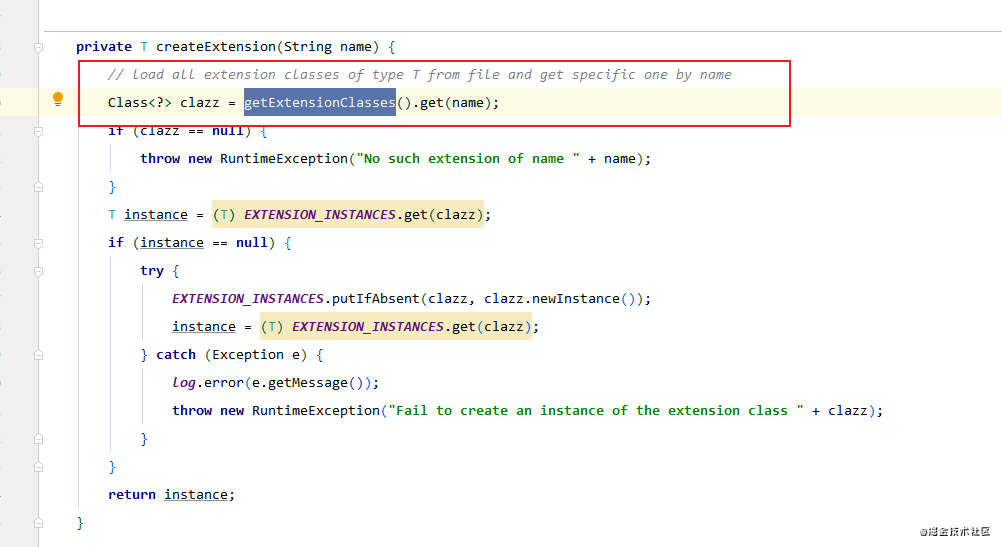Click 'putIfAbsent' method call
The image size is (1002, 547).
pyautogui.click(x=375, y=298)
